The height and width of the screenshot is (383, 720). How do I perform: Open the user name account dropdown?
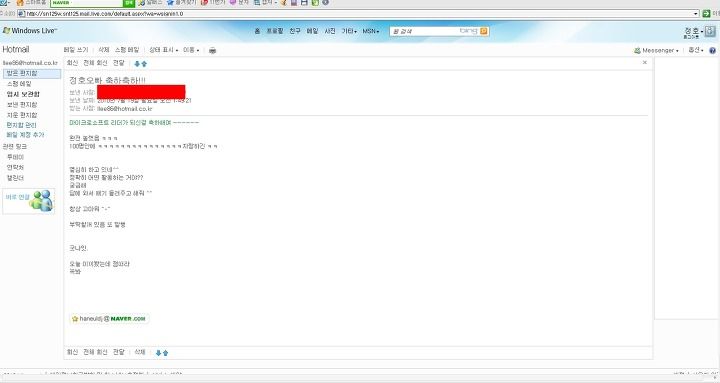pos(694,30)
